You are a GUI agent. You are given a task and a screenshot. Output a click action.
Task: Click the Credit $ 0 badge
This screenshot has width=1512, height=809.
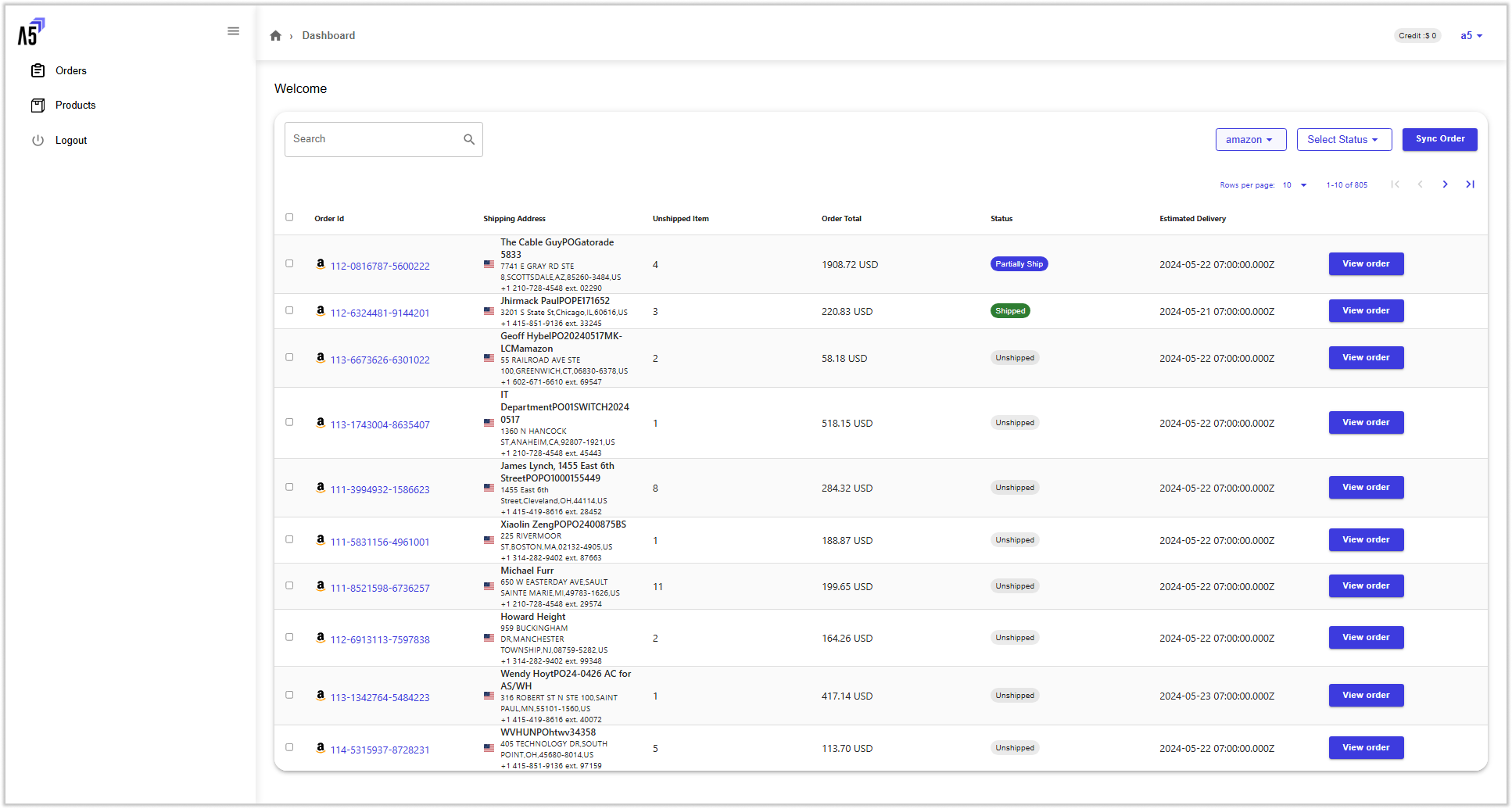click(x=1417, y=36)
